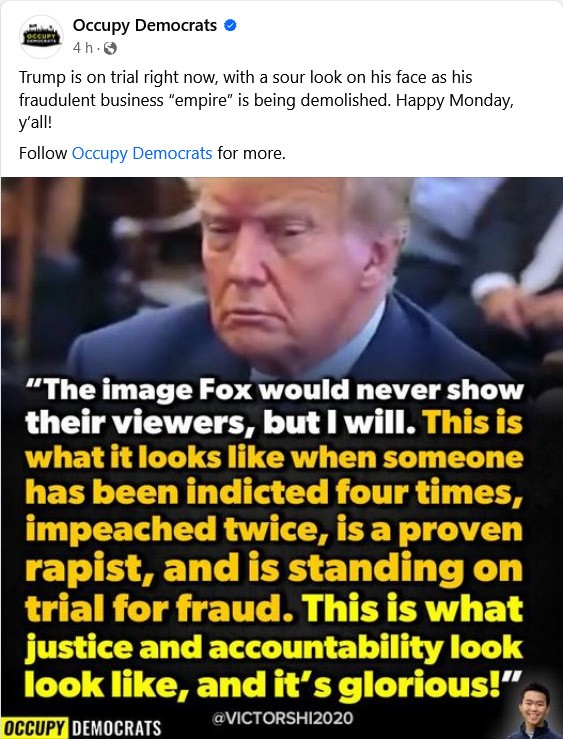Click the small smiling portrait in image corner
This screenshot has height=739, width=563.
536,711
